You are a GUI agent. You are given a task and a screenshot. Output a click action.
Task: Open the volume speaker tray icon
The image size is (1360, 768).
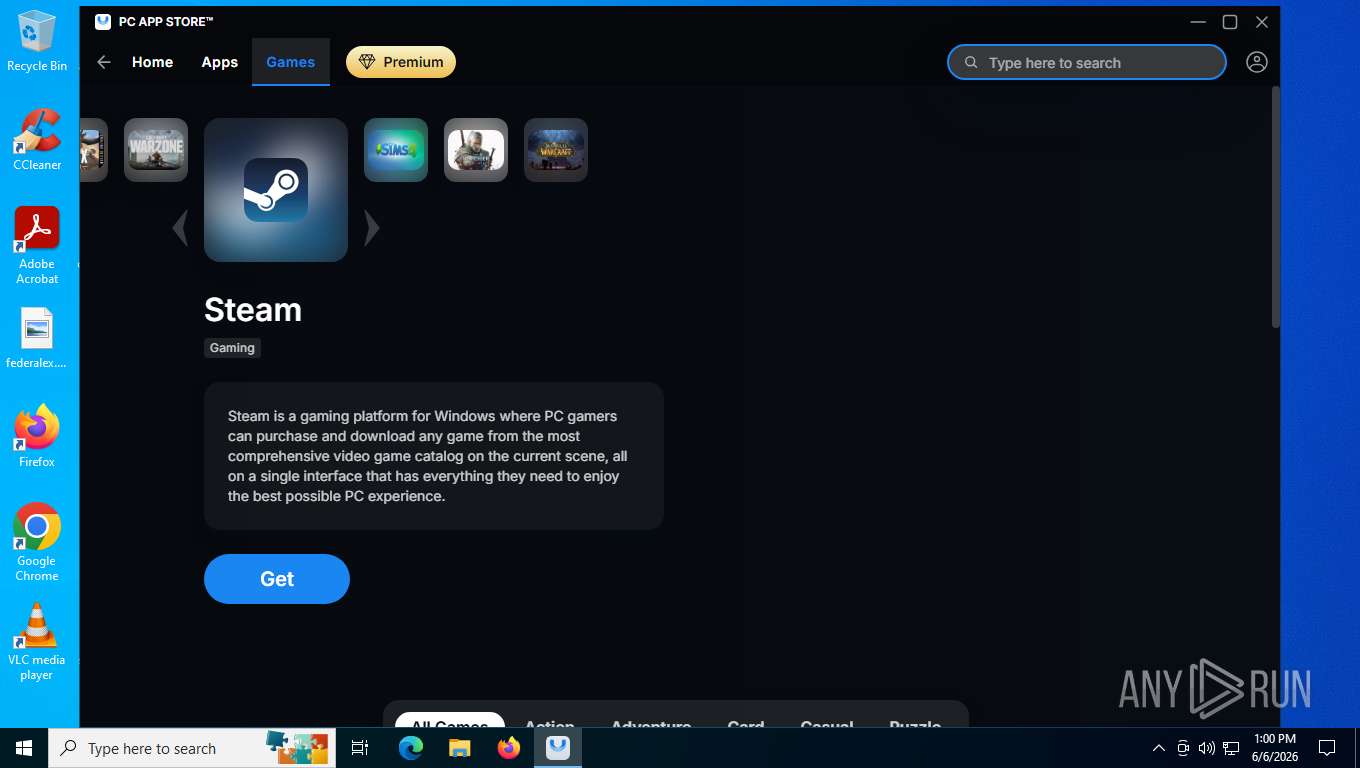point(1206,748)
